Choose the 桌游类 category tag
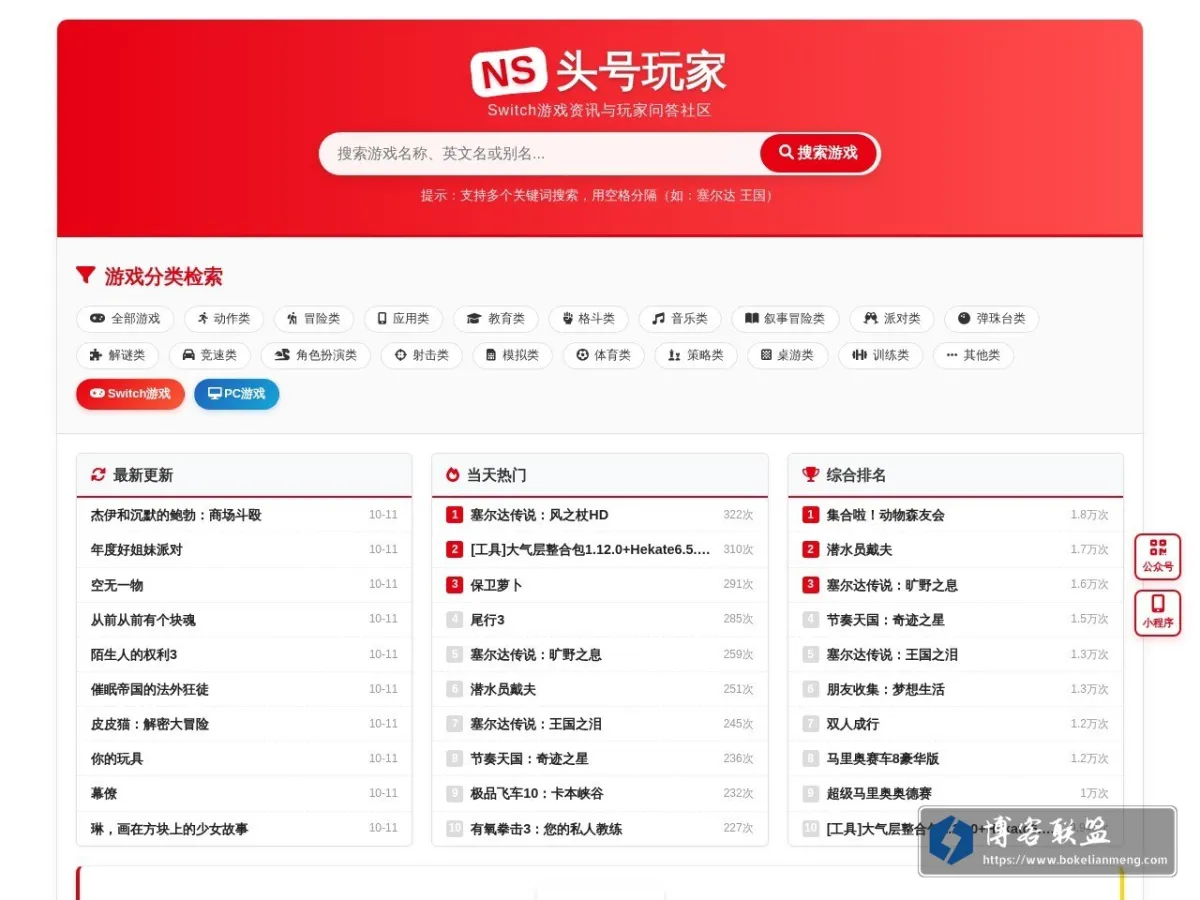 (787, 355)
